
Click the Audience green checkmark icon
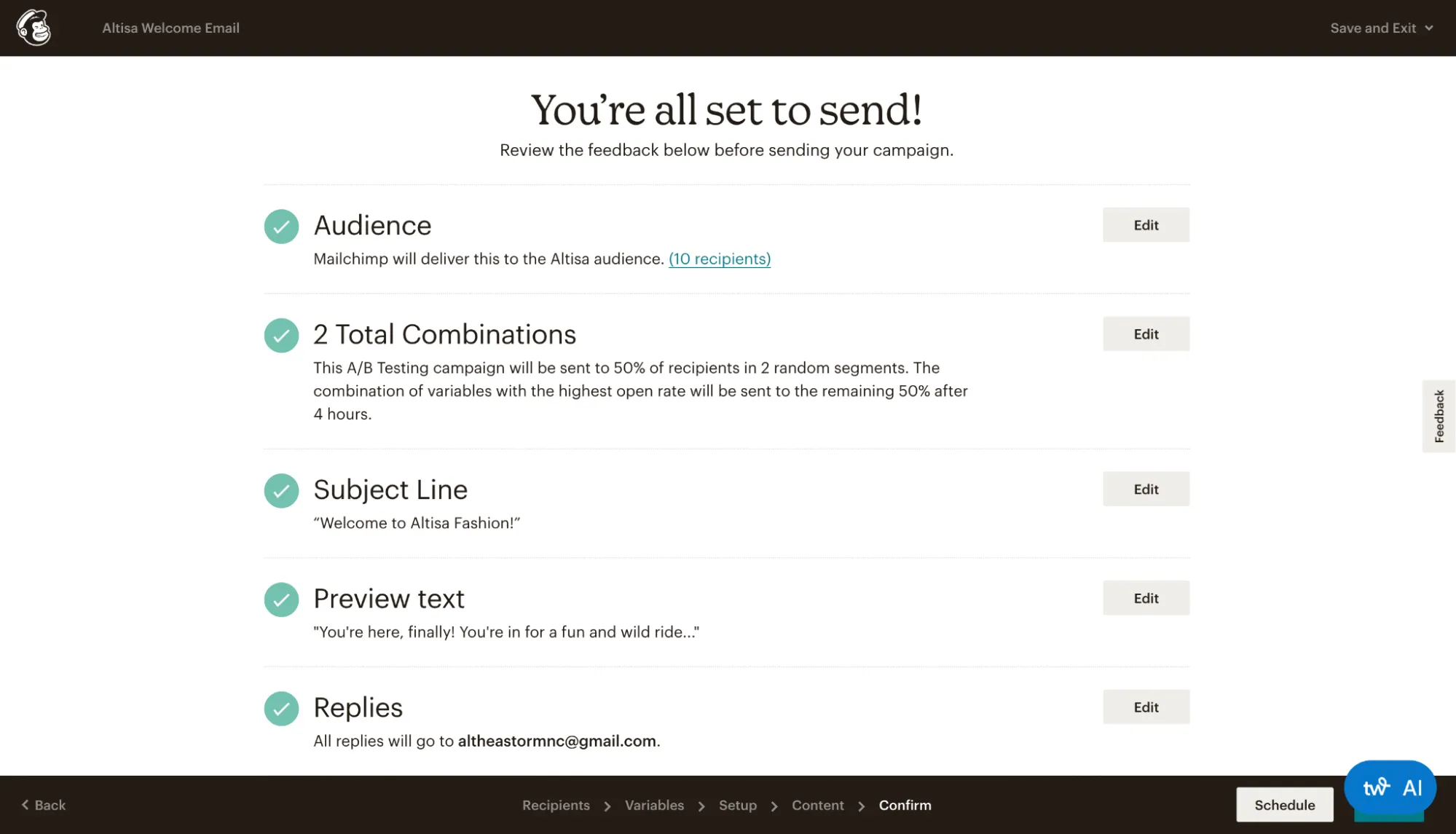pyautogui.click(x=281, y=227)
